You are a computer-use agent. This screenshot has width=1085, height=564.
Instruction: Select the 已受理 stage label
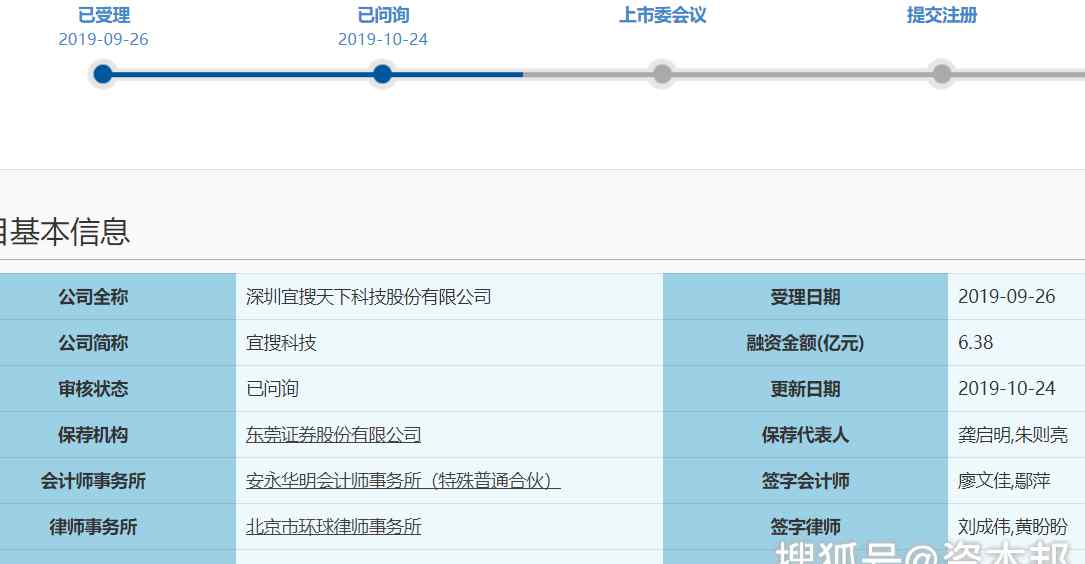(104, 15)
